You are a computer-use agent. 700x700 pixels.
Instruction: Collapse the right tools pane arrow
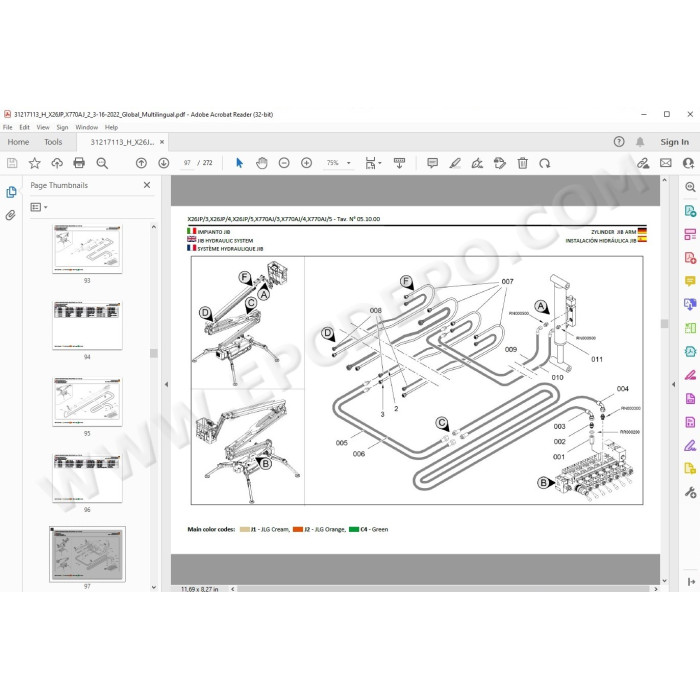point(674,384)
